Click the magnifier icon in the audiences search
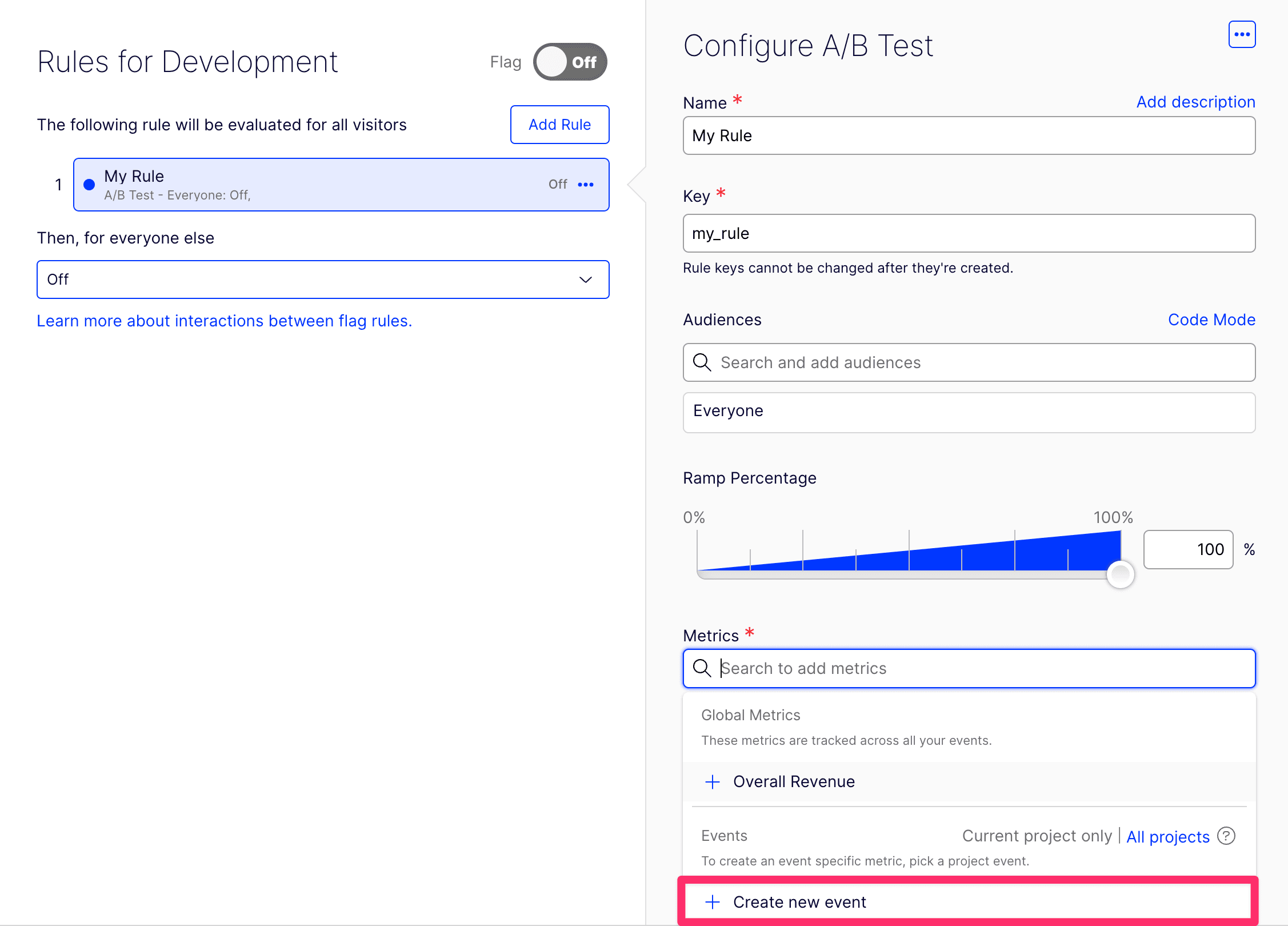This screenshot has height=926, width=1288. click(x=702, y=362)
